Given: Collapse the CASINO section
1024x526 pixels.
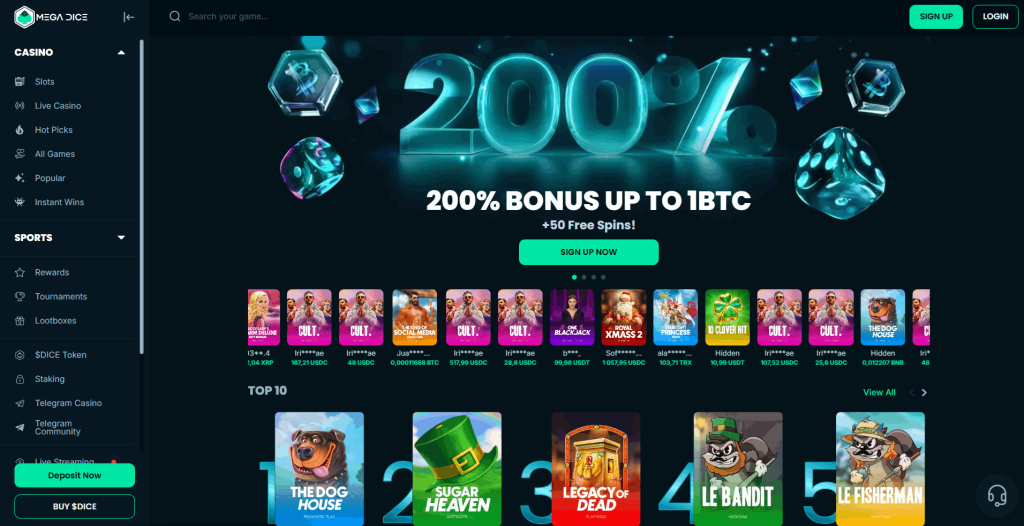Looking at the screenshot, I should [121, 53].
